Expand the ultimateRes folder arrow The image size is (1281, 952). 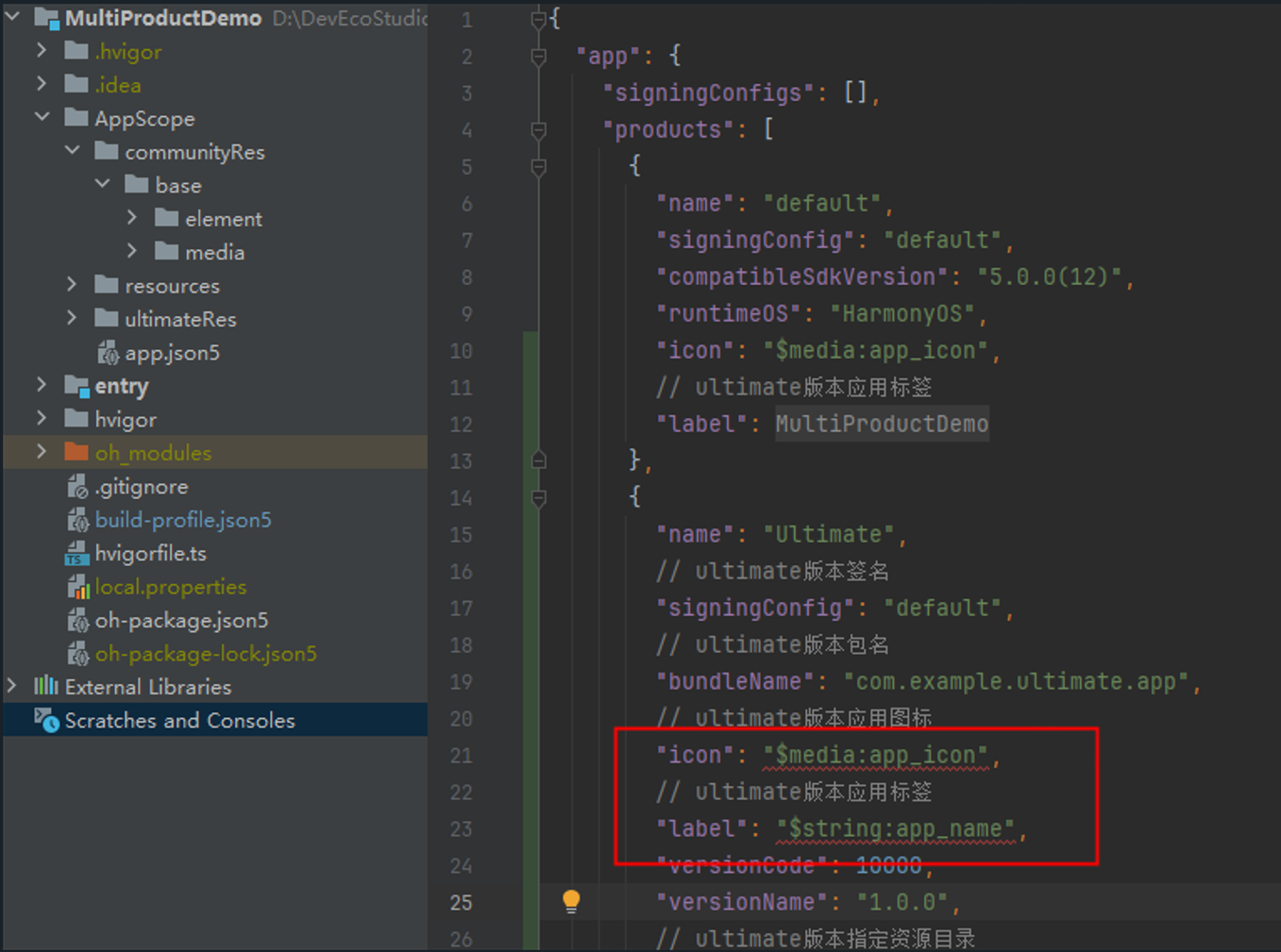(72, 318)
